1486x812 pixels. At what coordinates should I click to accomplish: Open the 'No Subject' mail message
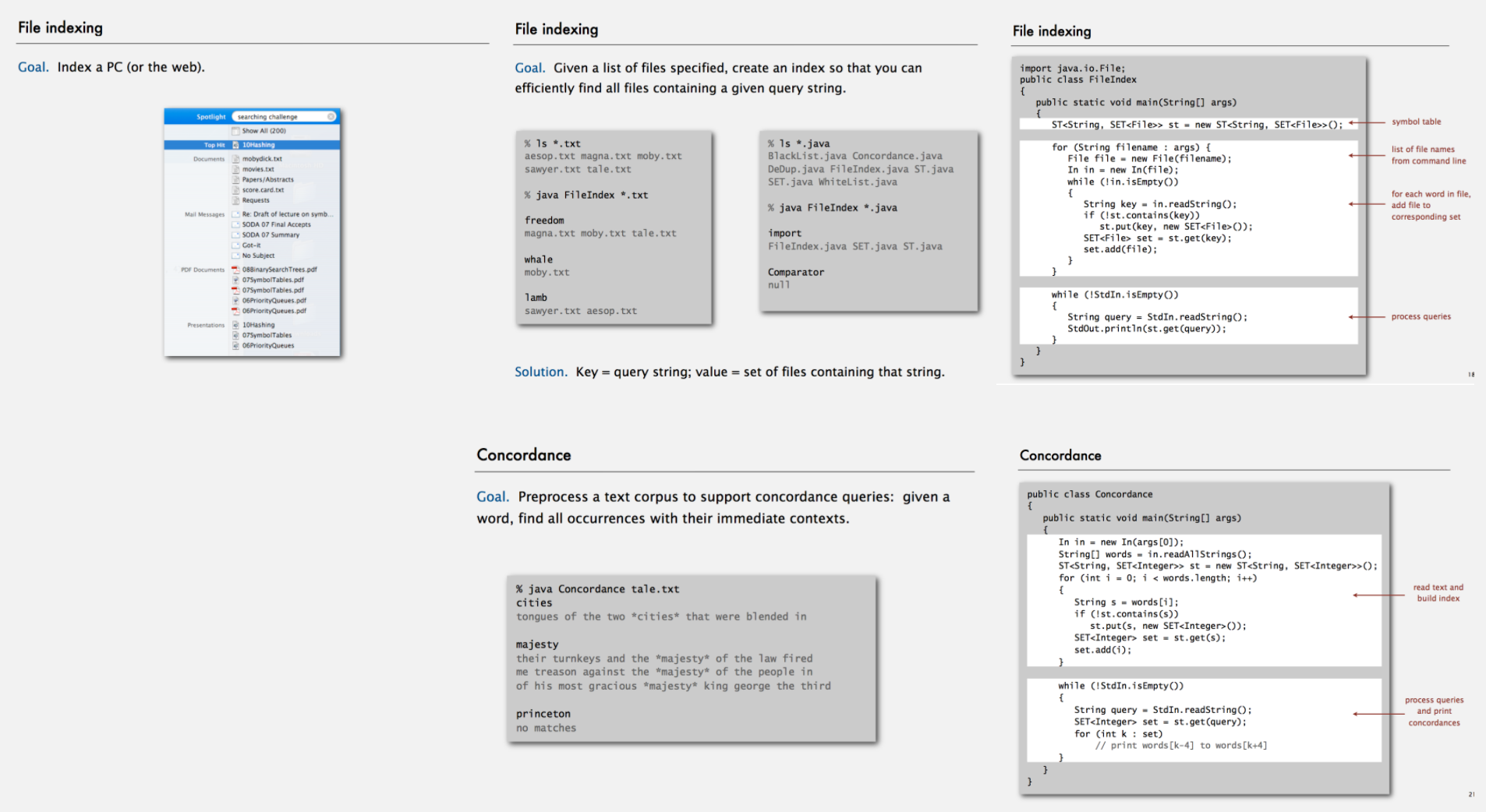pos(258,256)
